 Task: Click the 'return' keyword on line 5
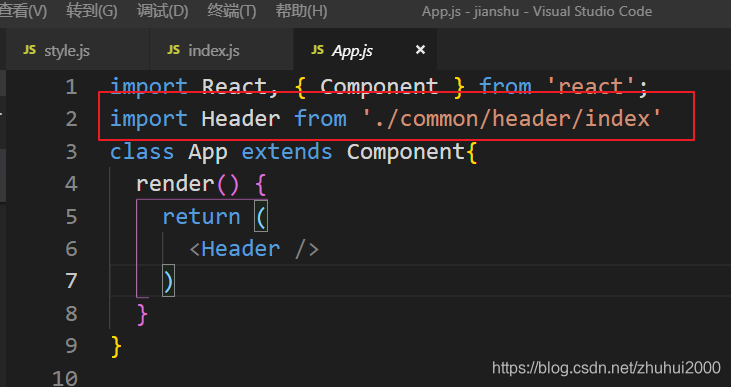201,216
